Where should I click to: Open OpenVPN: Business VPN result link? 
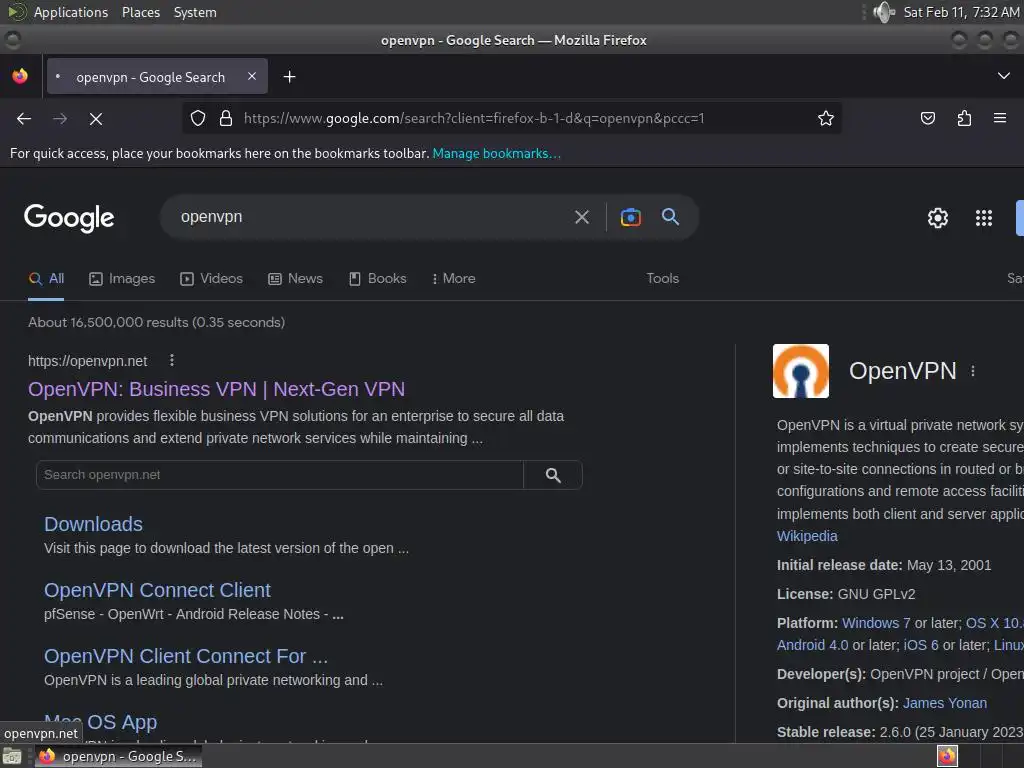216,389
